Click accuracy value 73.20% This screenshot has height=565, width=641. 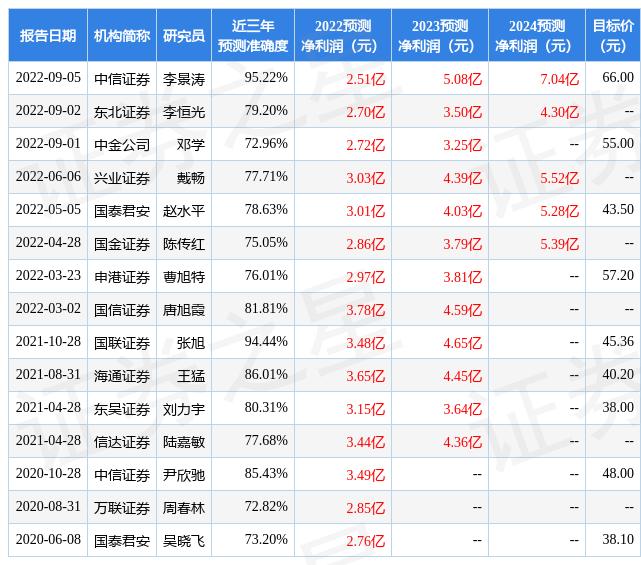tap(266, 540)
